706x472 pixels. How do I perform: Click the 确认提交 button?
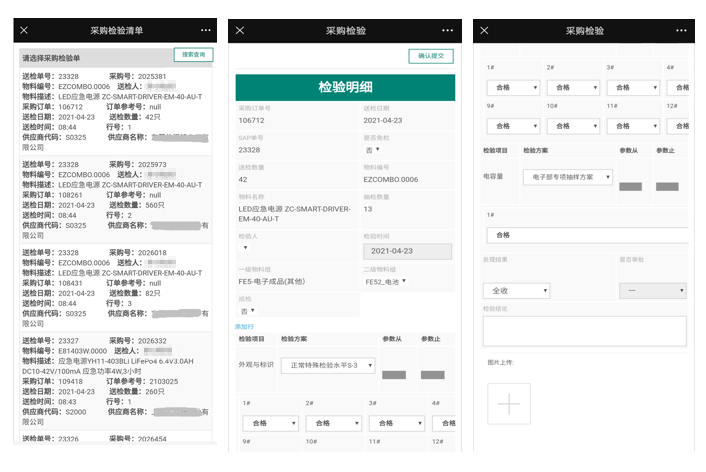pyautogui.click(x=431, y=56)
